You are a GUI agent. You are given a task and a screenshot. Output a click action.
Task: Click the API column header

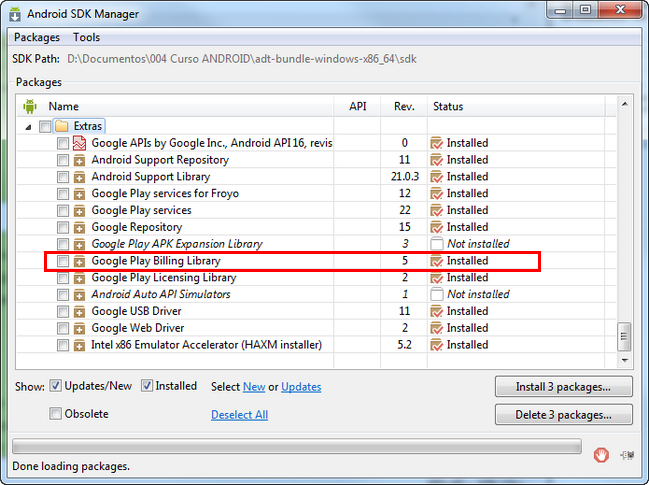[358, 106]
